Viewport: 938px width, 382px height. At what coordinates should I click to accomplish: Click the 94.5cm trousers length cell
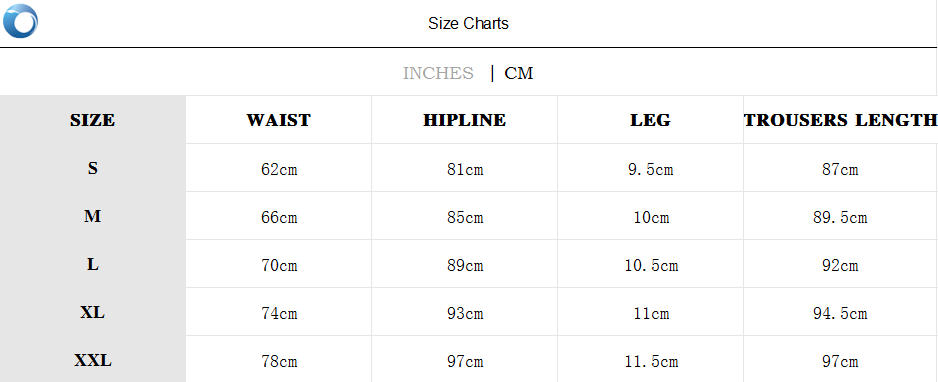(x=840, y=313)
